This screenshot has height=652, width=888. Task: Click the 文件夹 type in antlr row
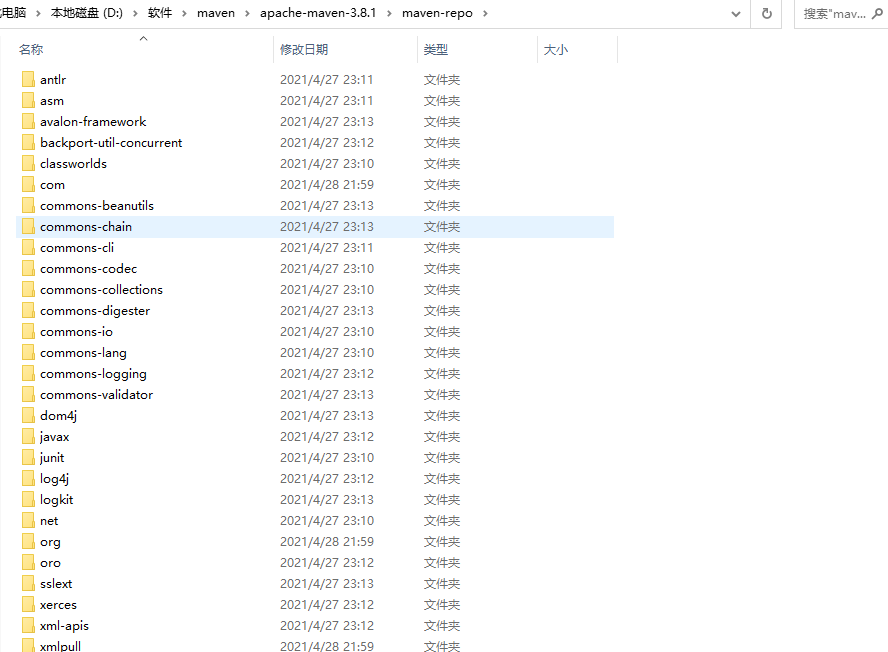click(442, 80)
